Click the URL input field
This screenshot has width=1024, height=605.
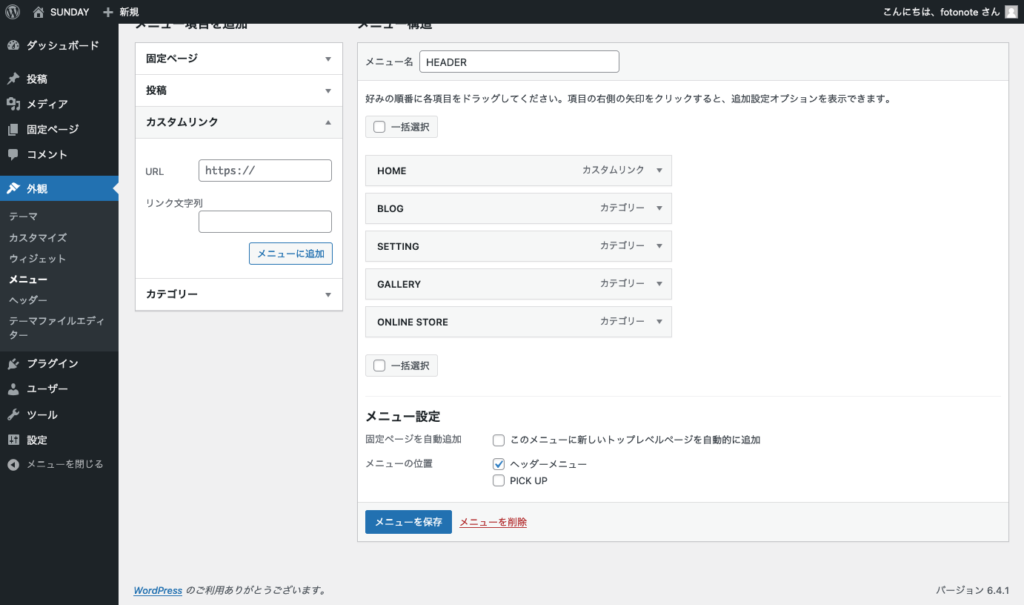click(x=265, y=171)
